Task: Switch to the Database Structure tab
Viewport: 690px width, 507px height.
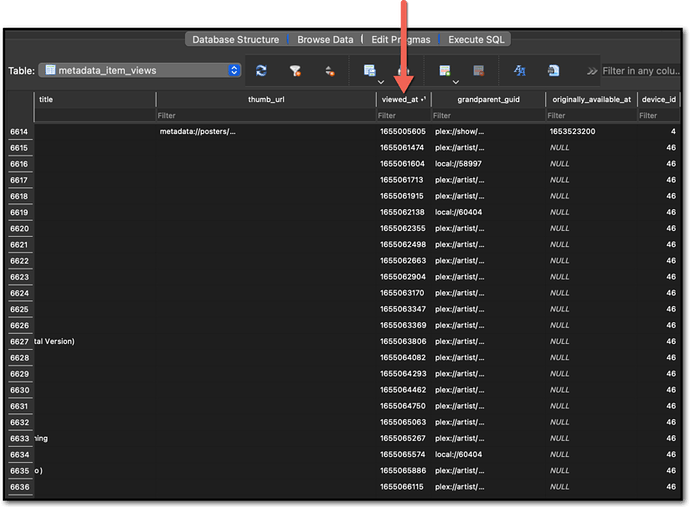Action: point(235,40)
